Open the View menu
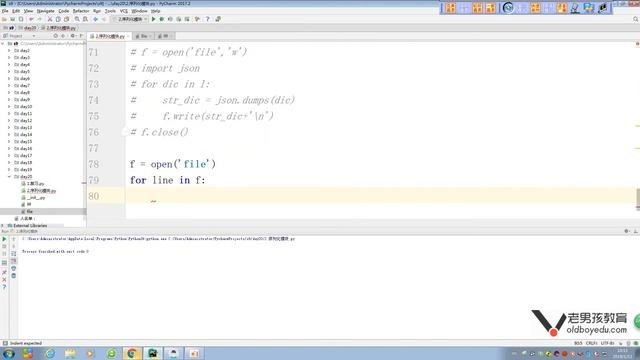Screen dimensions: 640x360 click(x=28, y=11)
